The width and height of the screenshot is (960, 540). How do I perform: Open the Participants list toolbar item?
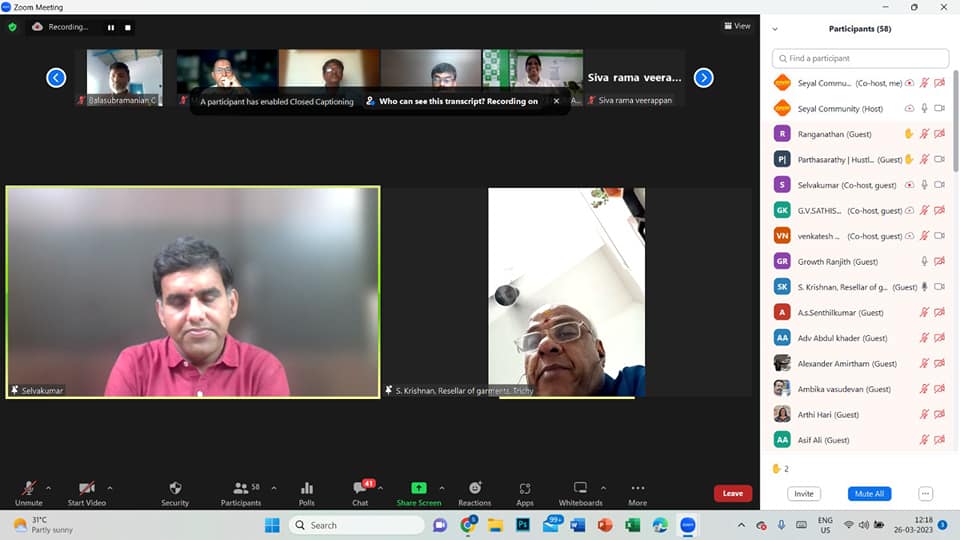click(241, 489)
